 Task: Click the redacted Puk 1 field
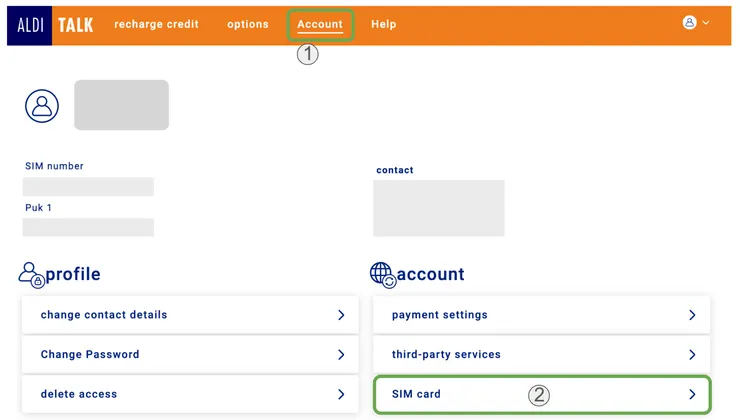tap(88, 227)
